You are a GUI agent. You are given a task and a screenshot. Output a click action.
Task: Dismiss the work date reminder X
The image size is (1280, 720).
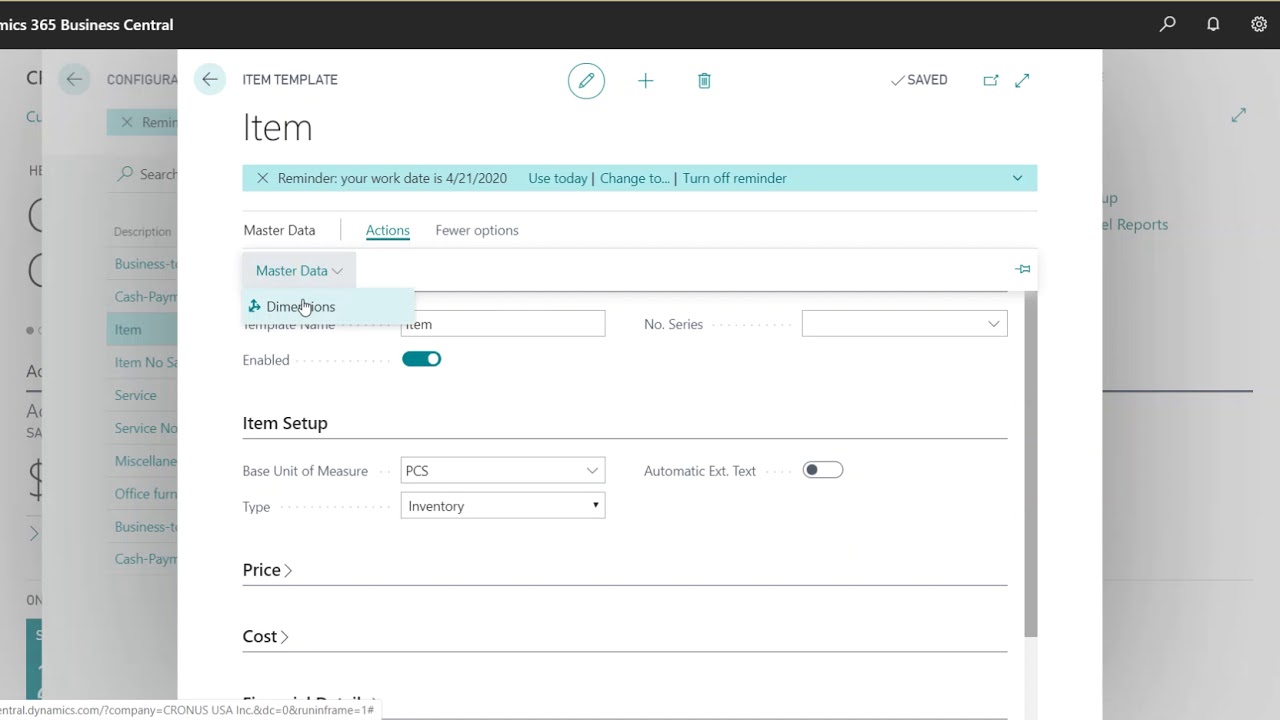pos(262,178)
